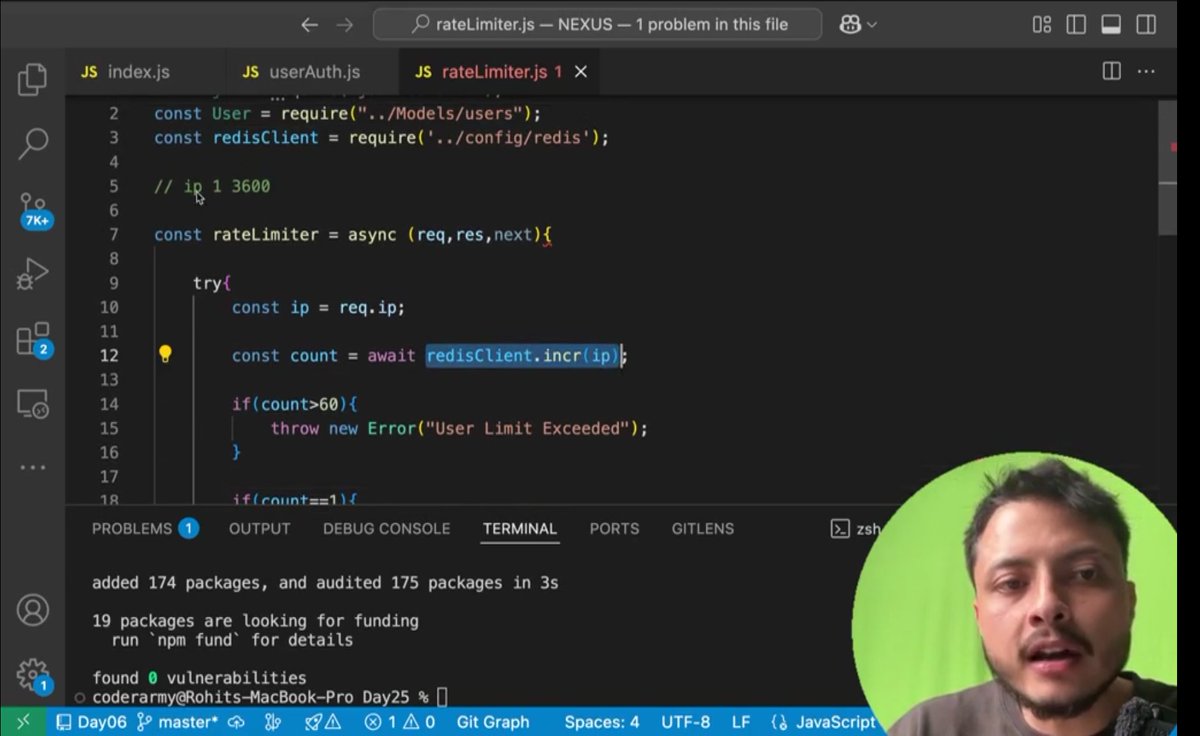Screen dimensions: 1200x736
Task: Open the DEBUG CONSOLE panel tab
Action: 386,528
